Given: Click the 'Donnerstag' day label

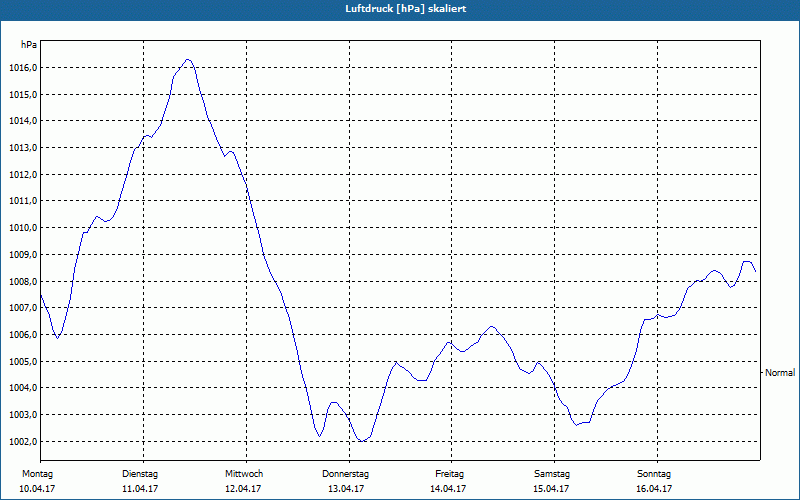Looking at the screenshot, I should coord(345,474).
